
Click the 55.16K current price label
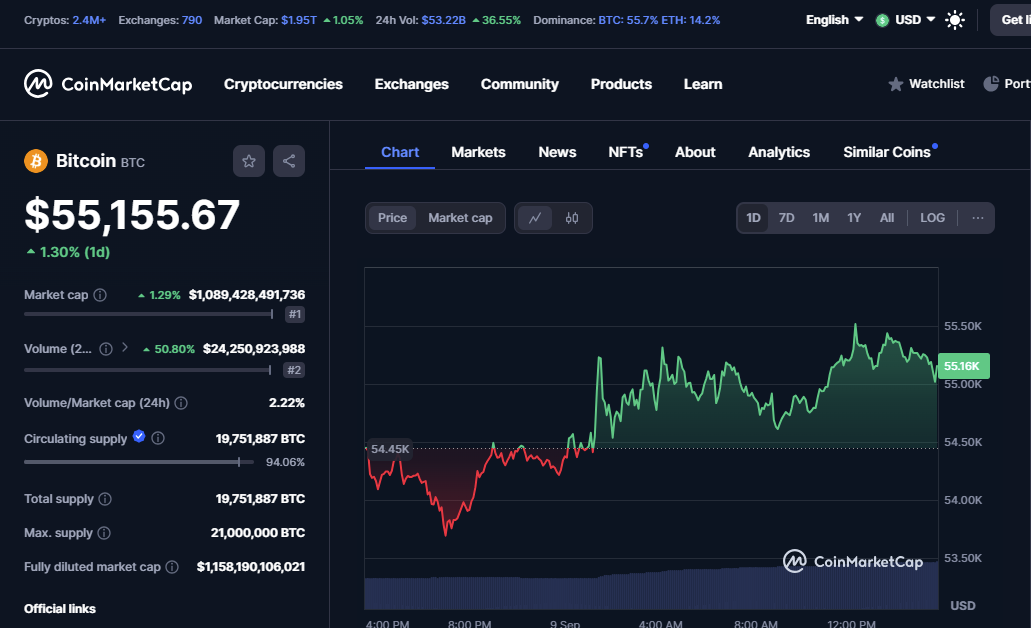click(x=963, y=366)
